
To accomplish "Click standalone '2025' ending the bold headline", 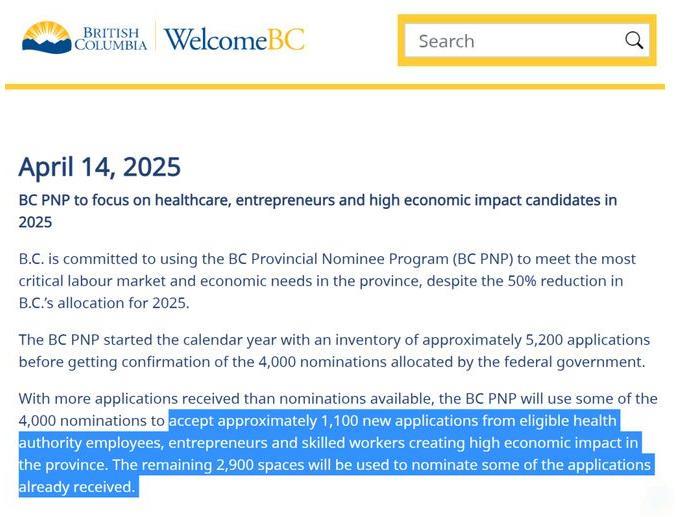I will click(x=35, y=222).
